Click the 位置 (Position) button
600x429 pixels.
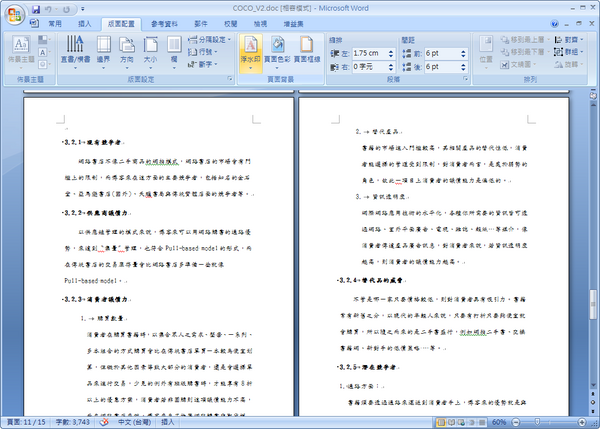(486, 53)
